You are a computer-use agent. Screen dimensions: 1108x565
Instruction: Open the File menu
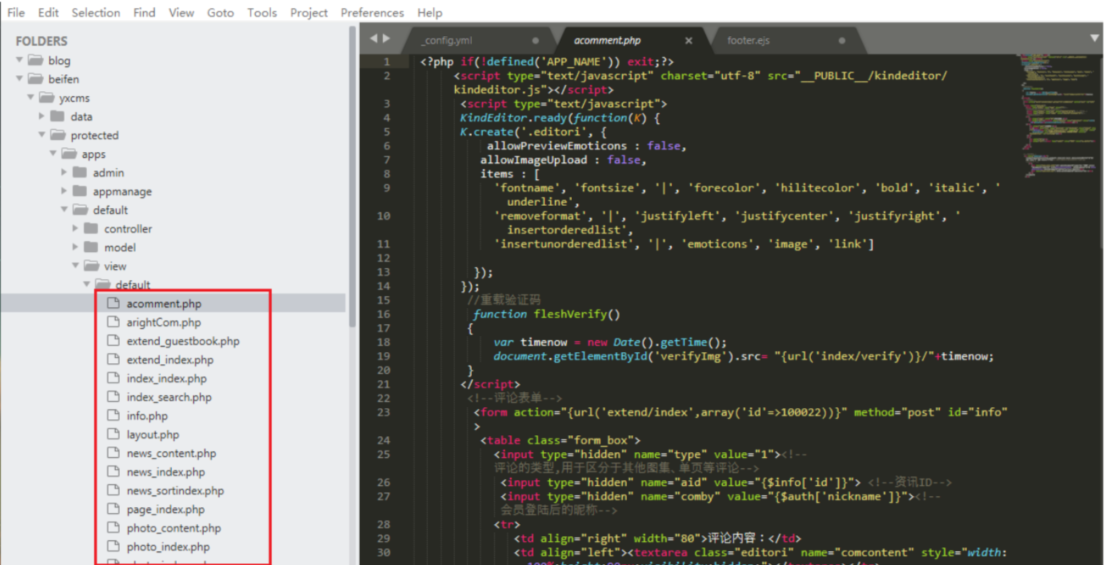coord(16,13)
